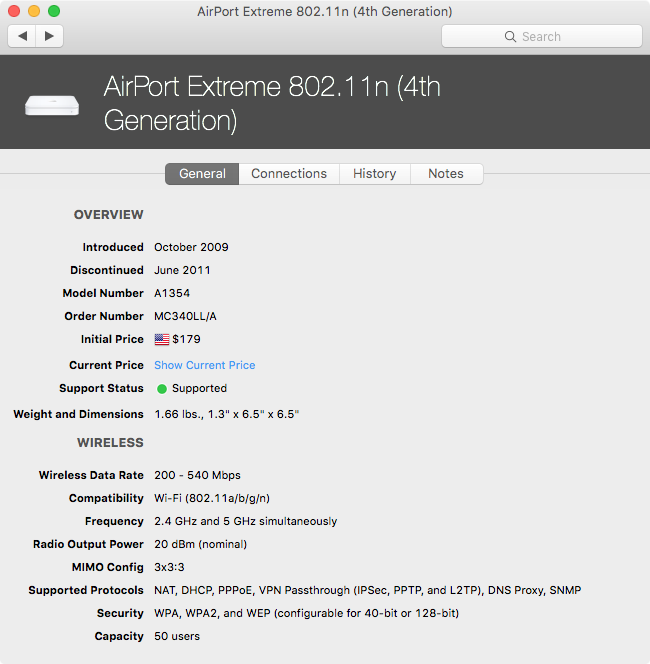
Task: Click the WIRELESS section header
Action: click(x=110, y=443)
